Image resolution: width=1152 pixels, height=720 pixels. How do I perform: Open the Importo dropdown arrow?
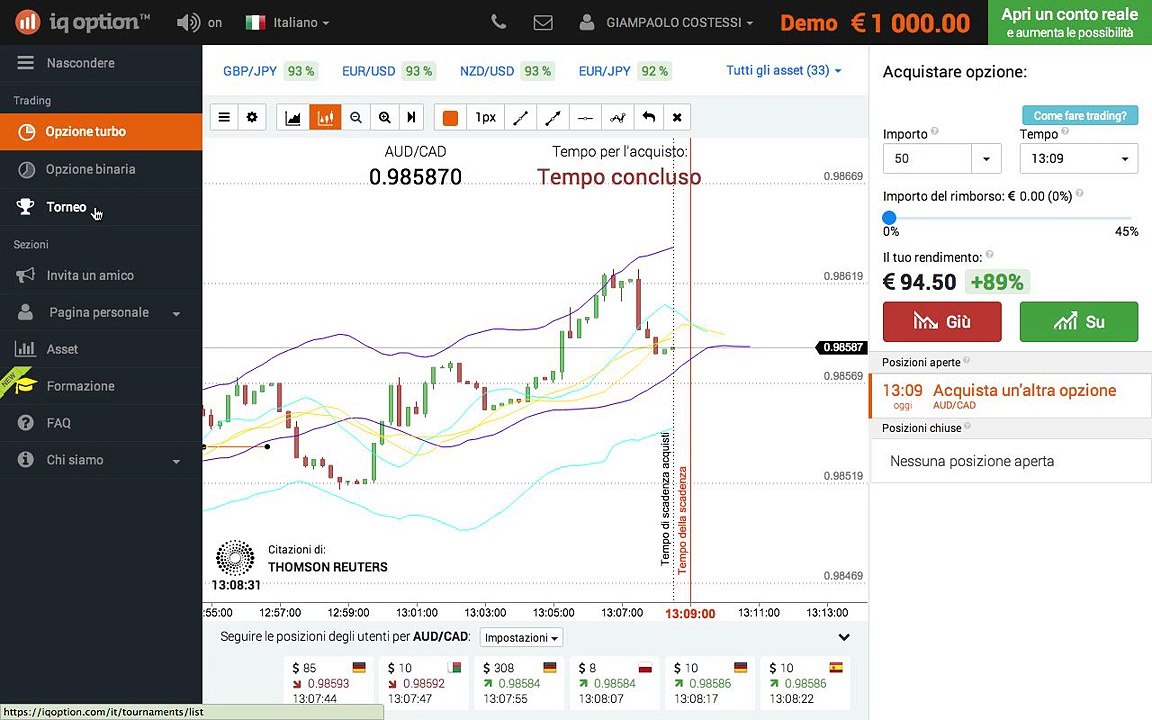(x=986, y=159)
